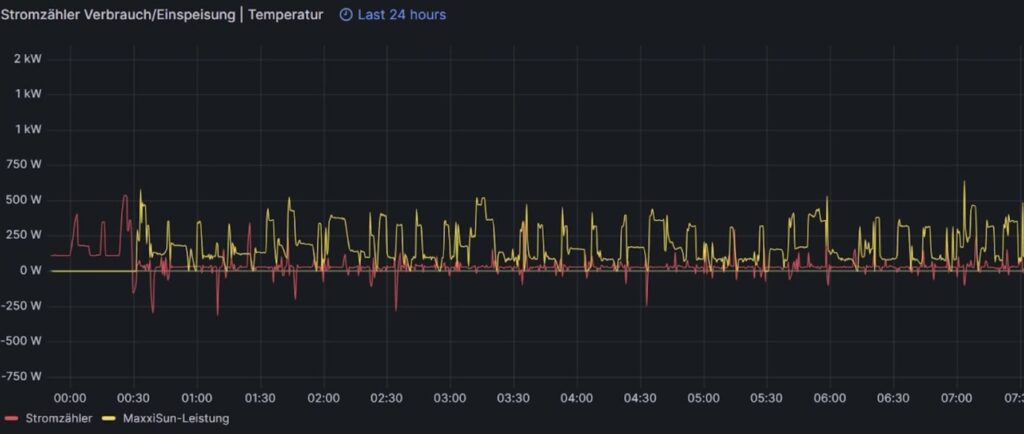Screen dimensions: 1024x434
Task: Click the red Stromzähler color swatch
Action: [x=11, y=418]
